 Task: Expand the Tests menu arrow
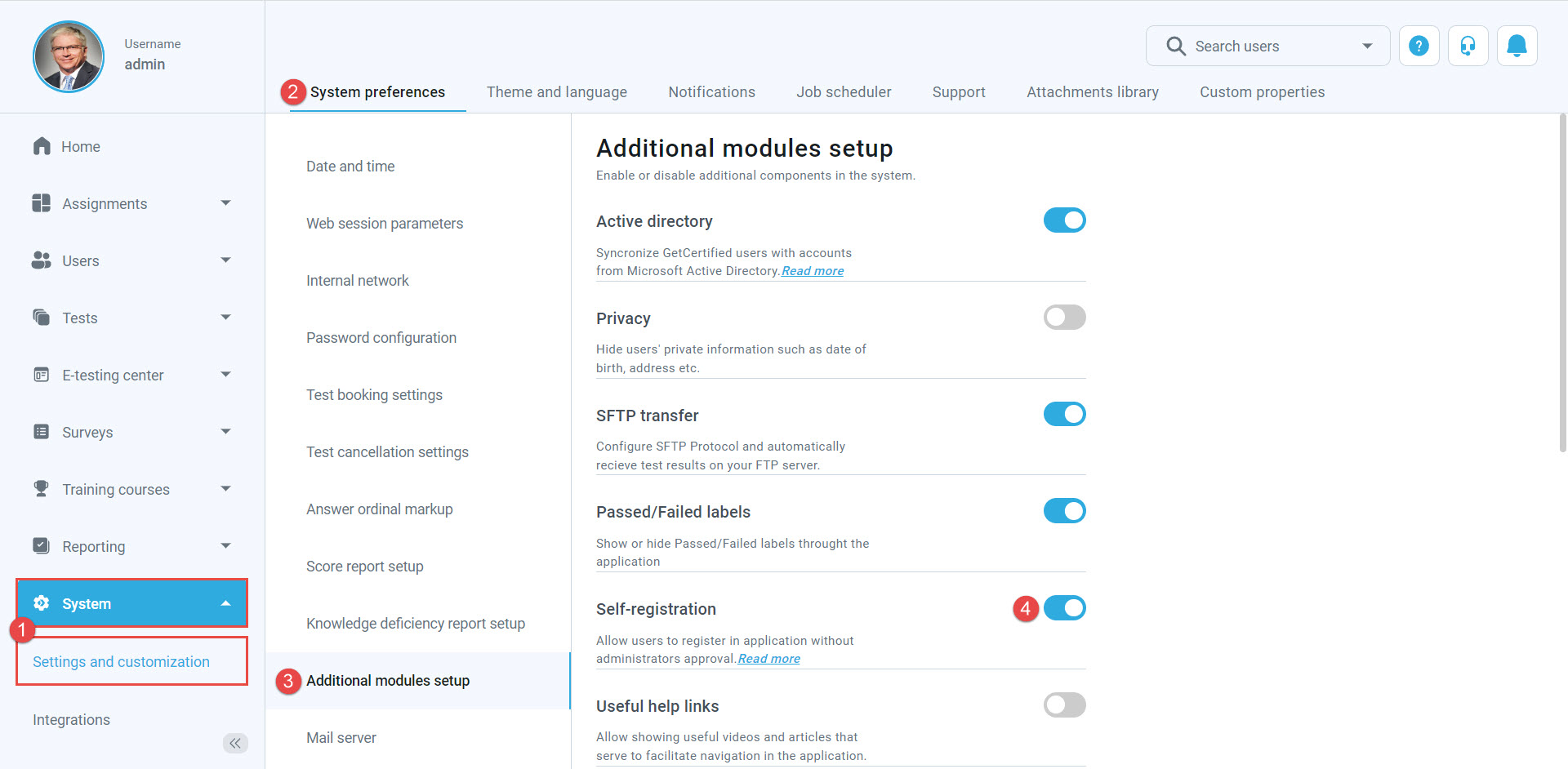(225, 318)
